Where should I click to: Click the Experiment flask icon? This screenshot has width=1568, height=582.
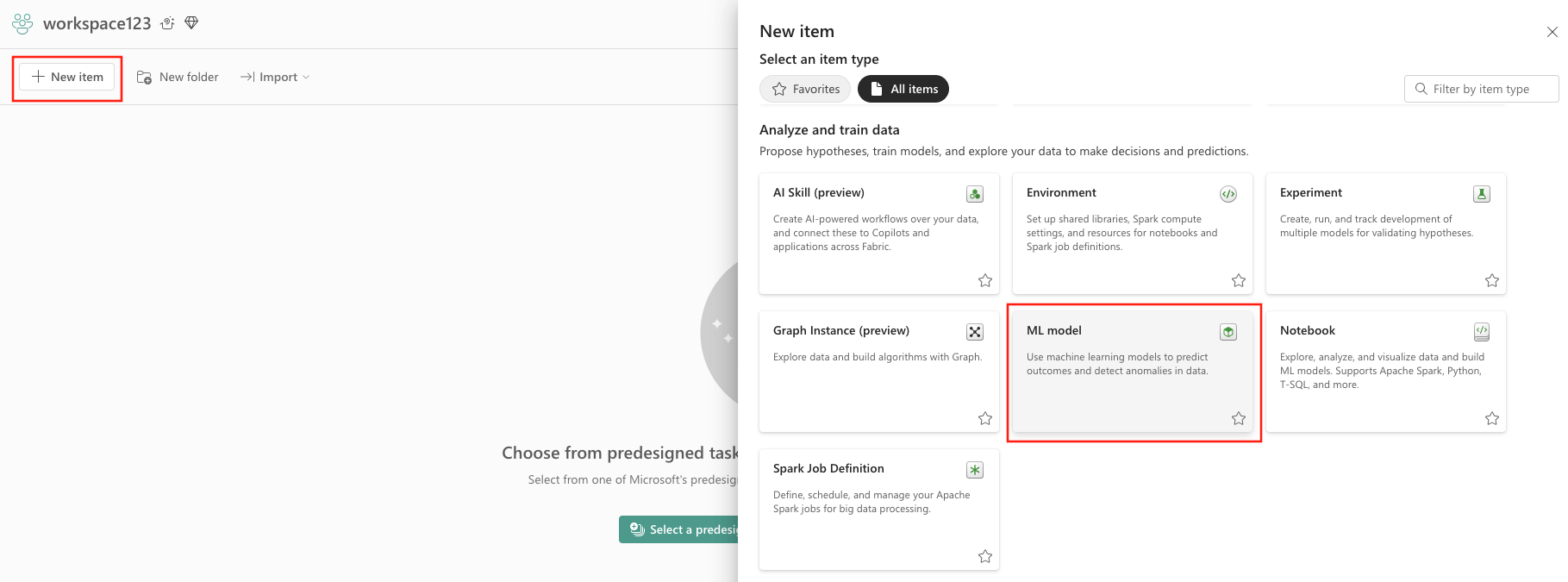1482,194
